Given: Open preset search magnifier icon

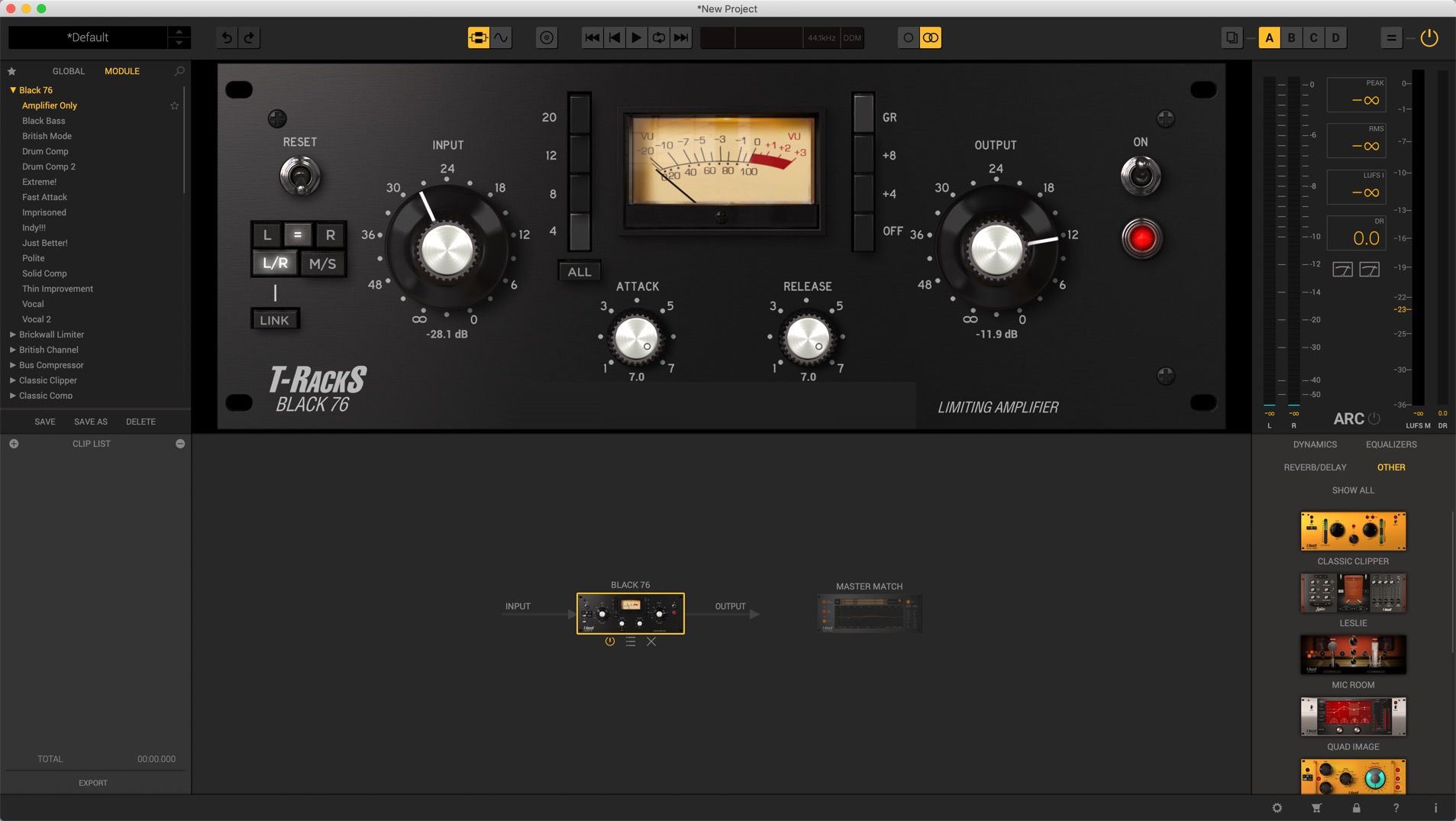Looking at the screenshot, I should (179, 71).
